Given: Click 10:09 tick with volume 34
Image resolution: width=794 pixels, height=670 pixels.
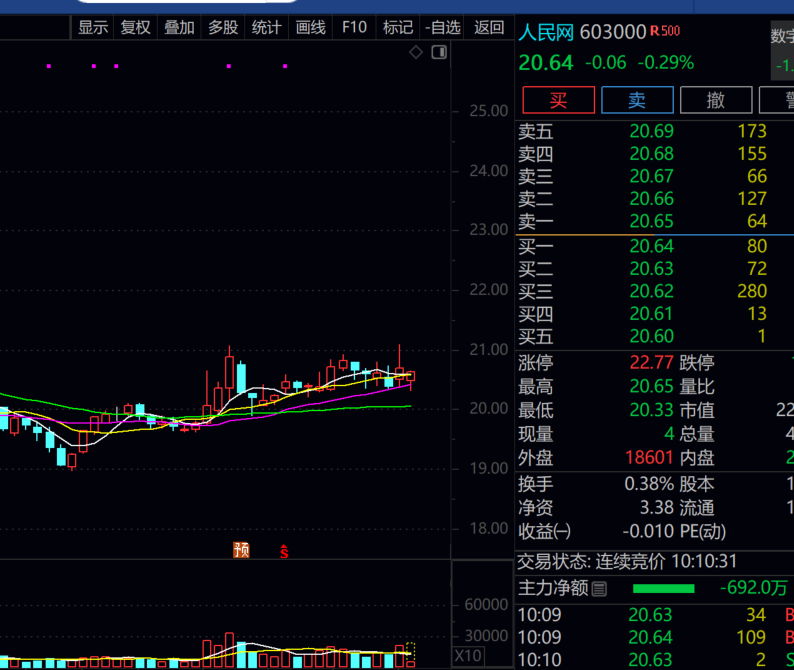Looking at the screenshot, I should [655, 615].
